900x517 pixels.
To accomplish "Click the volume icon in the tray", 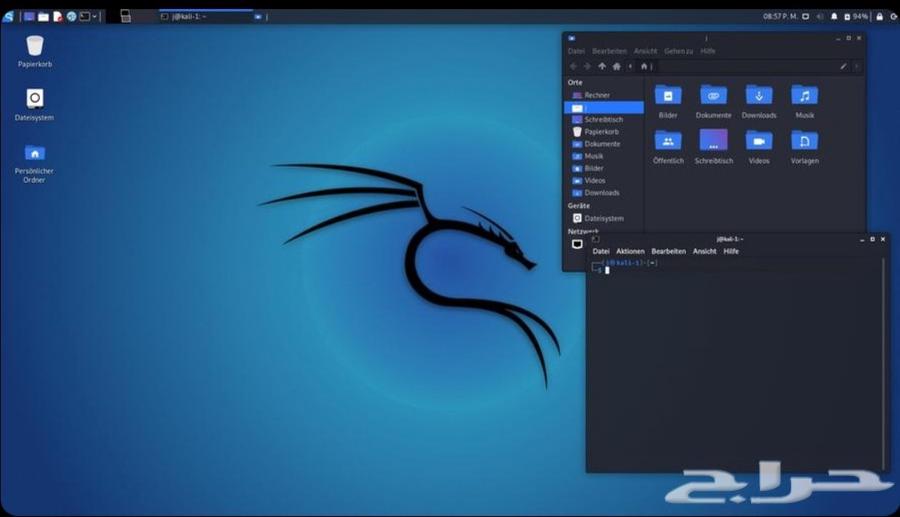I will [820, 17].
